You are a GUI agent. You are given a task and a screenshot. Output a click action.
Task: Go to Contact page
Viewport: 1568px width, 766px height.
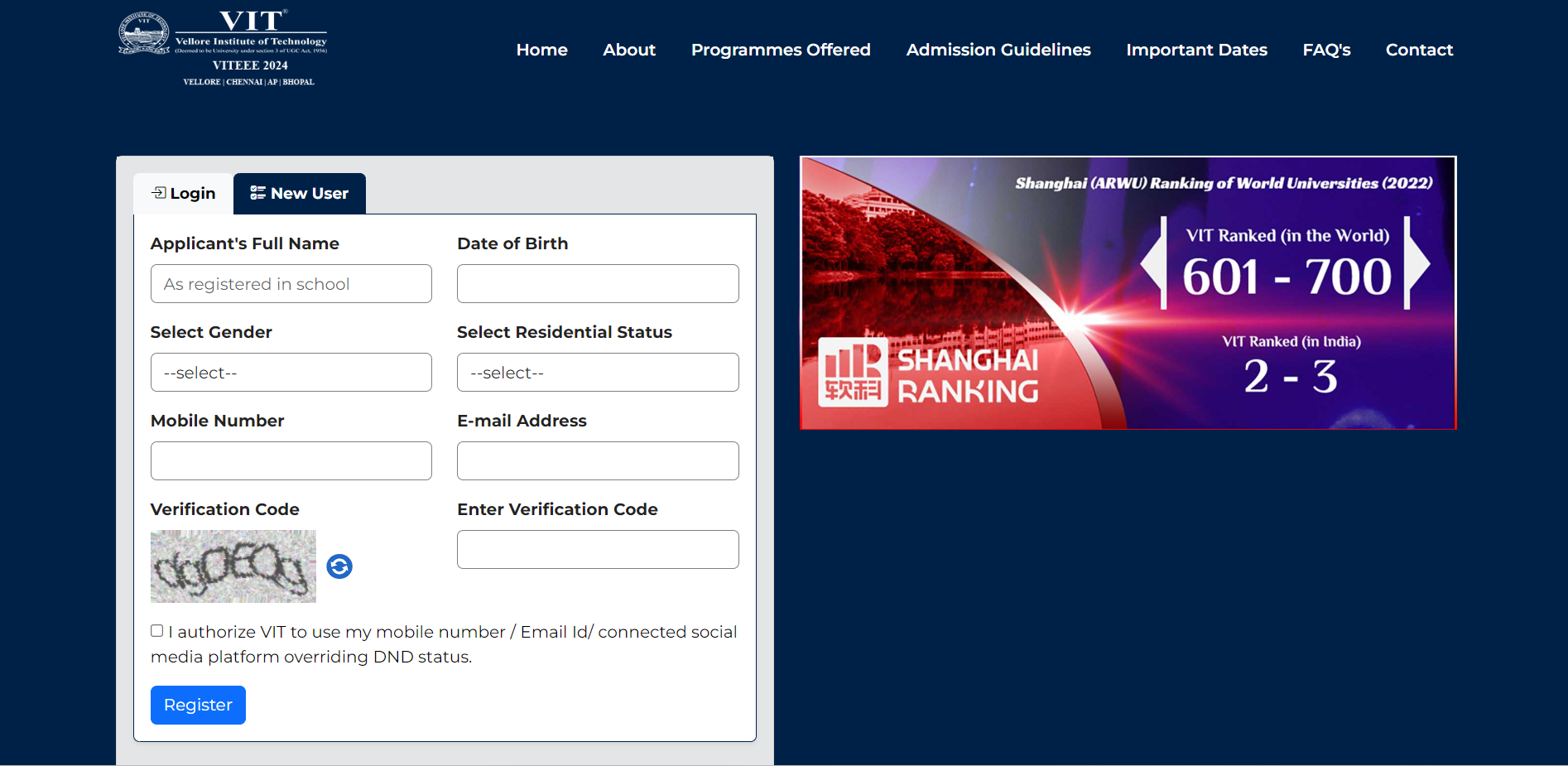point(1419,50)
